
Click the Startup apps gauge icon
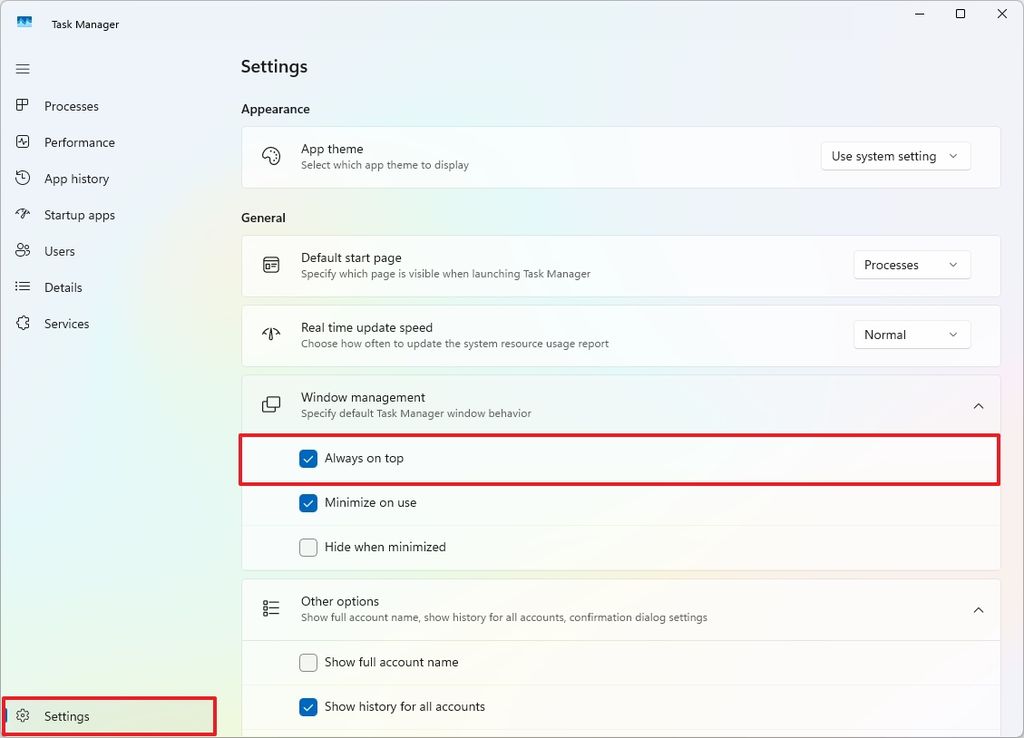(x=23, y=214)
